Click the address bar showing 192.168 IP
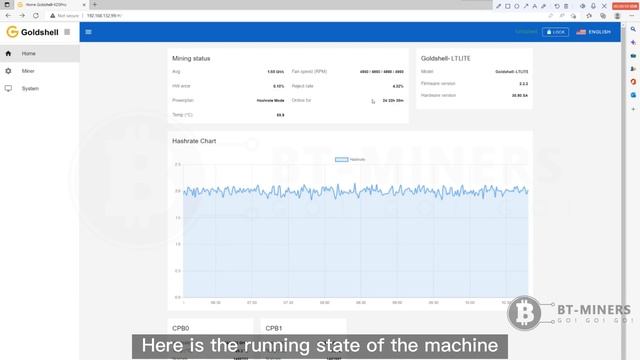Screen dimensions: 640x360 coord(104,16)
